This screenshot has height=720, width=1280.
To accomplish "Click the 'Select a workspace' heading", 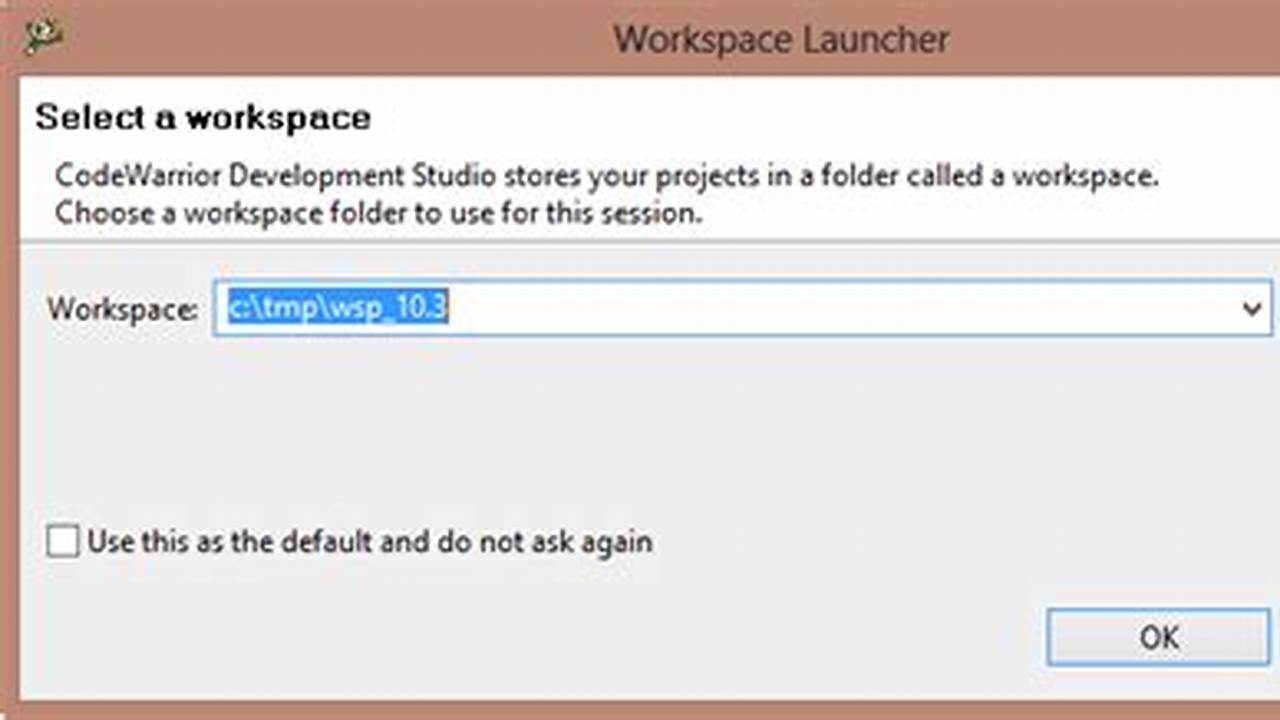I will [x=203, y=117].
